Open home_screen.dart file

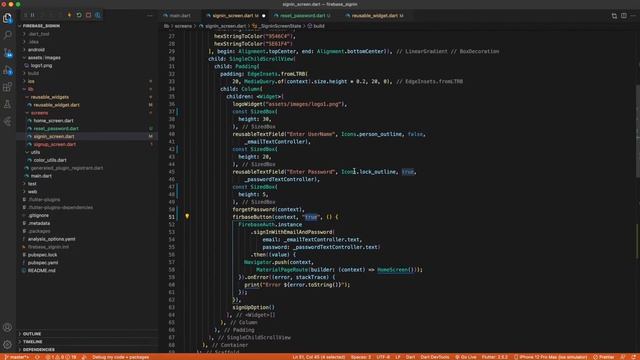click(53, 121)
